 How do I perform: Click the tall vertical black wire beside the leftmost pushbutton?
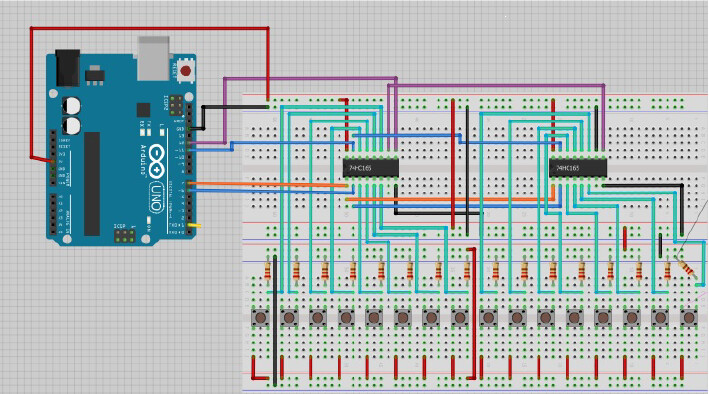pyautogui.click(x=275, y=320)
